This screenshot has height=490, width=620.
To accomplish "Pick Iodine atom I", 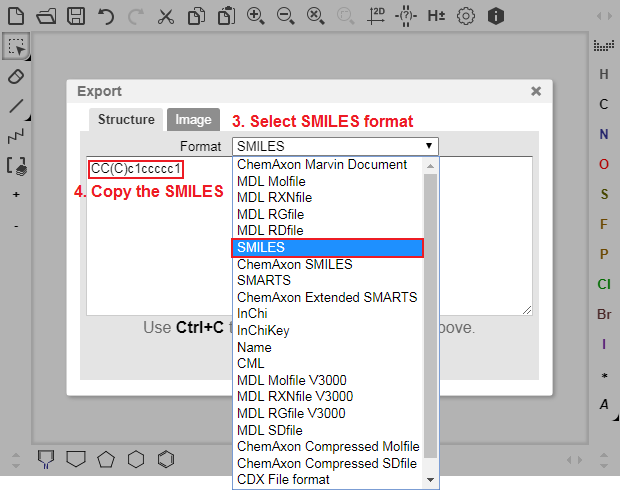I will pyautogui.click(x=604, y=344).
